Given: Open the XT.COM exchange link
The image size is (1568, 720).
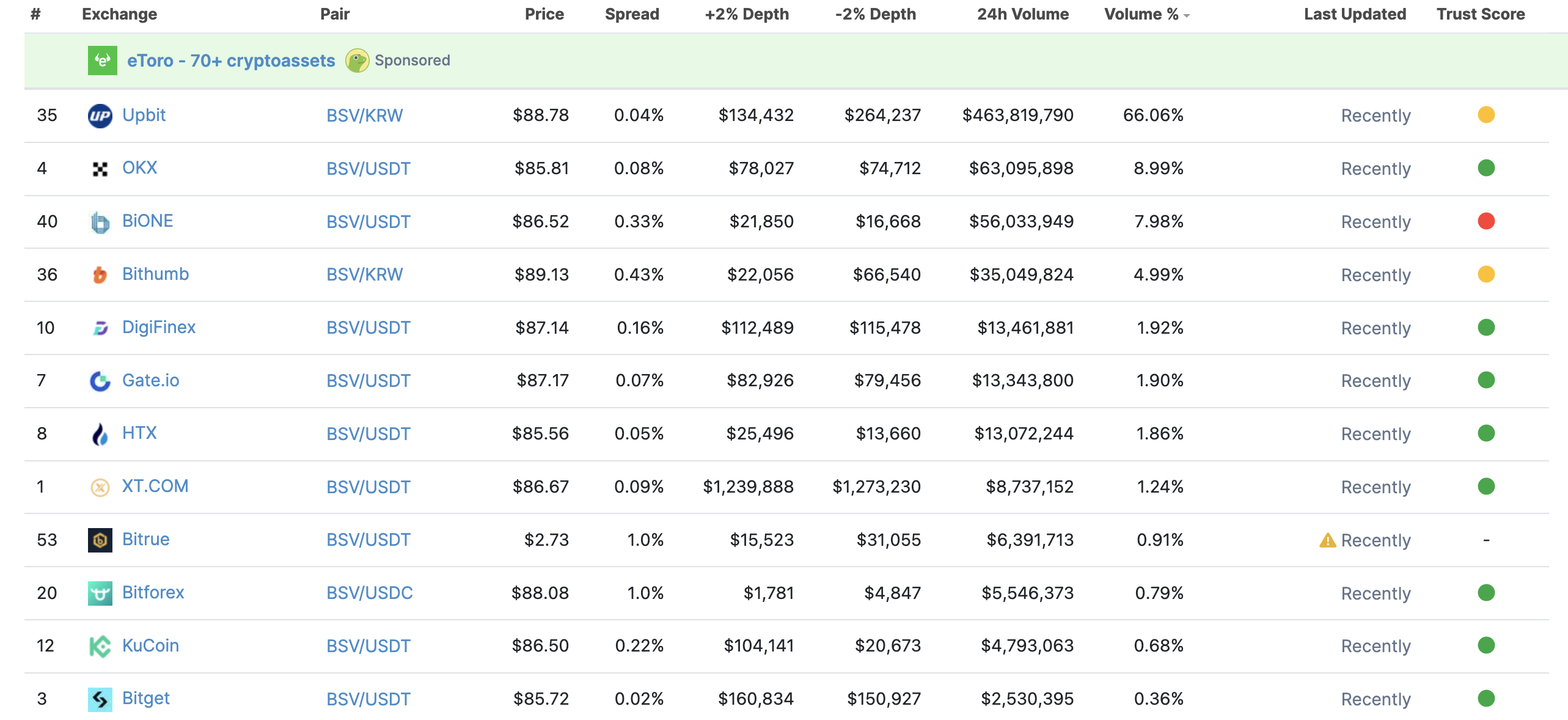Looking at the screenshot, I should tap(155, 486).
